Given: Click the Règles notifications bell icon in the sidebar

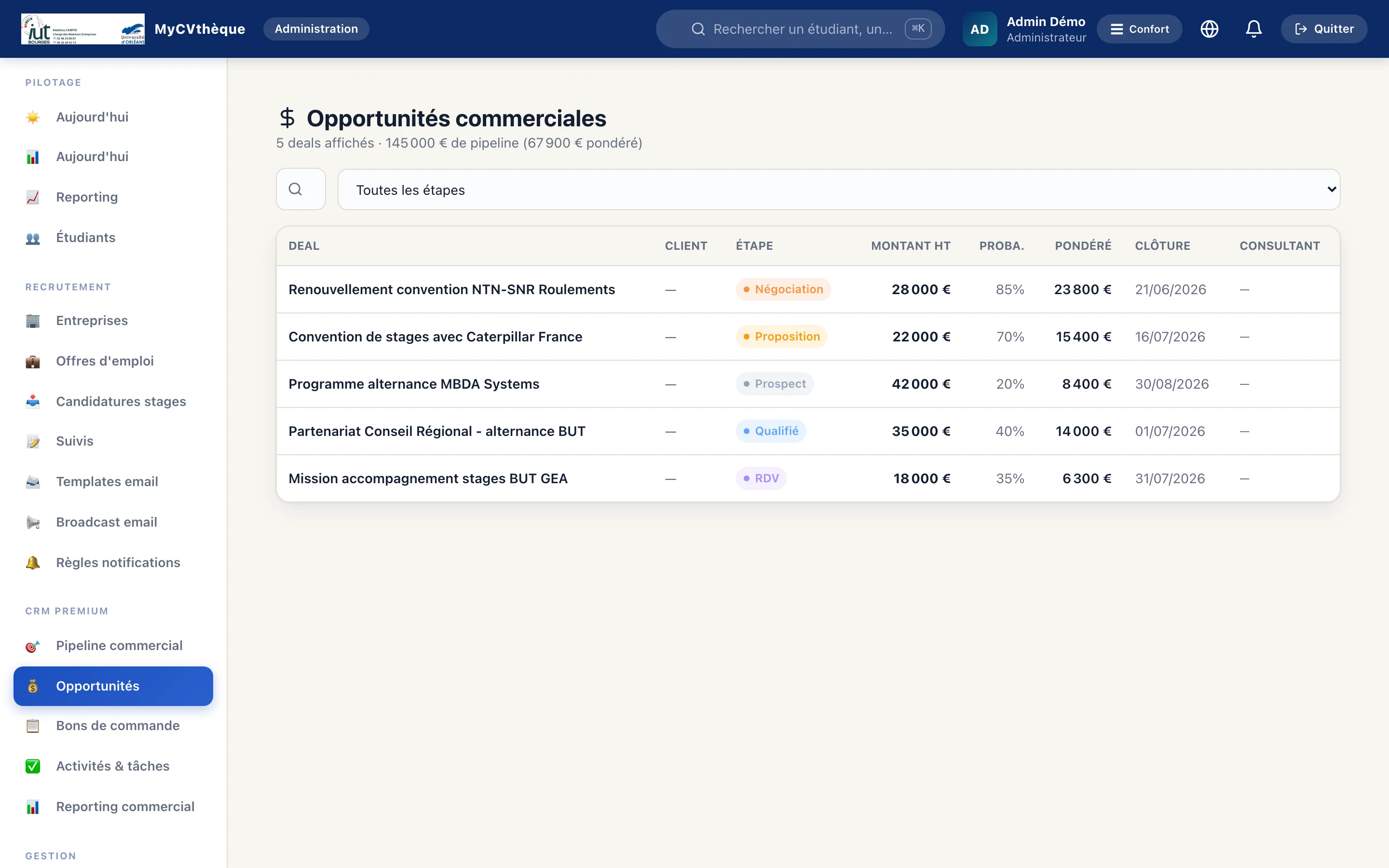Looking at the screenshot, I should (x=33, y=563).
